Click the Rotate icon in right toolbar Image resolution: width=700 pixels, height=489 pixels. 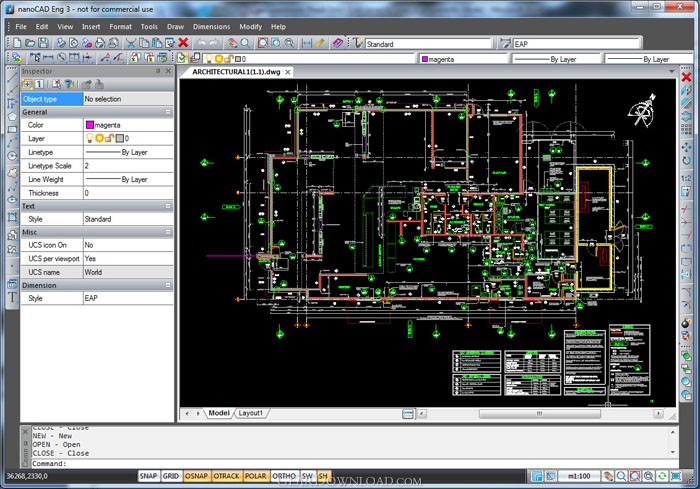click(686, 160)
